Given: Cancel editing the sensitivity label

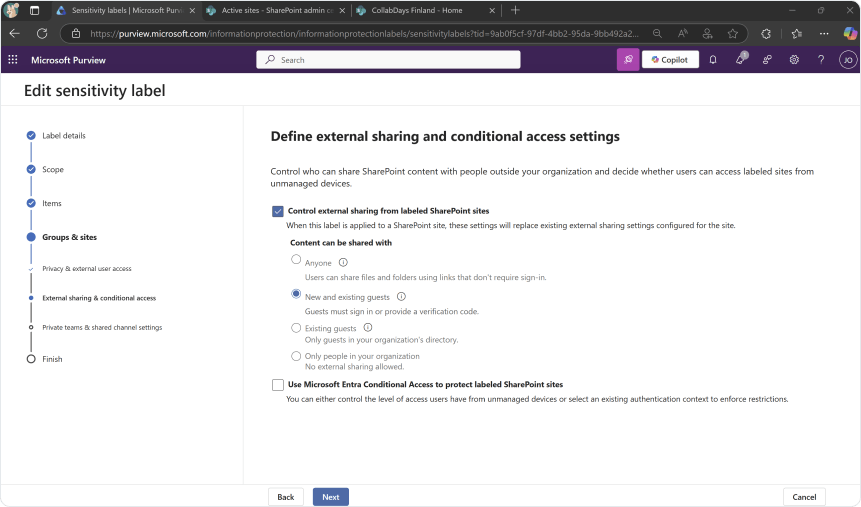Looking at the screenshot, I should pos(804,497).
